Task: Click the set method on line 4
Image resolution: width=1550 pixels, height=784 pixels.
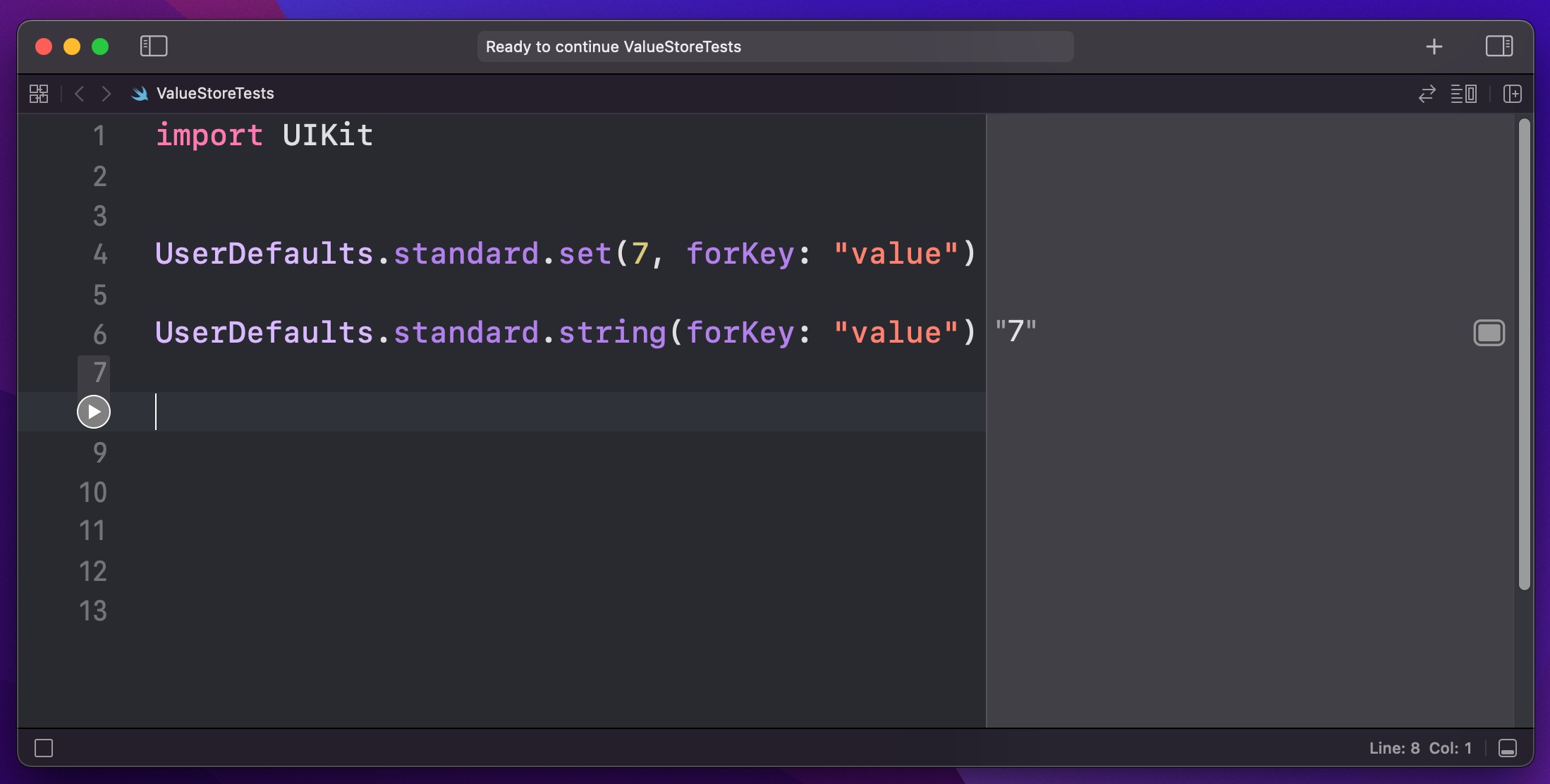Action: coord(585,254)
